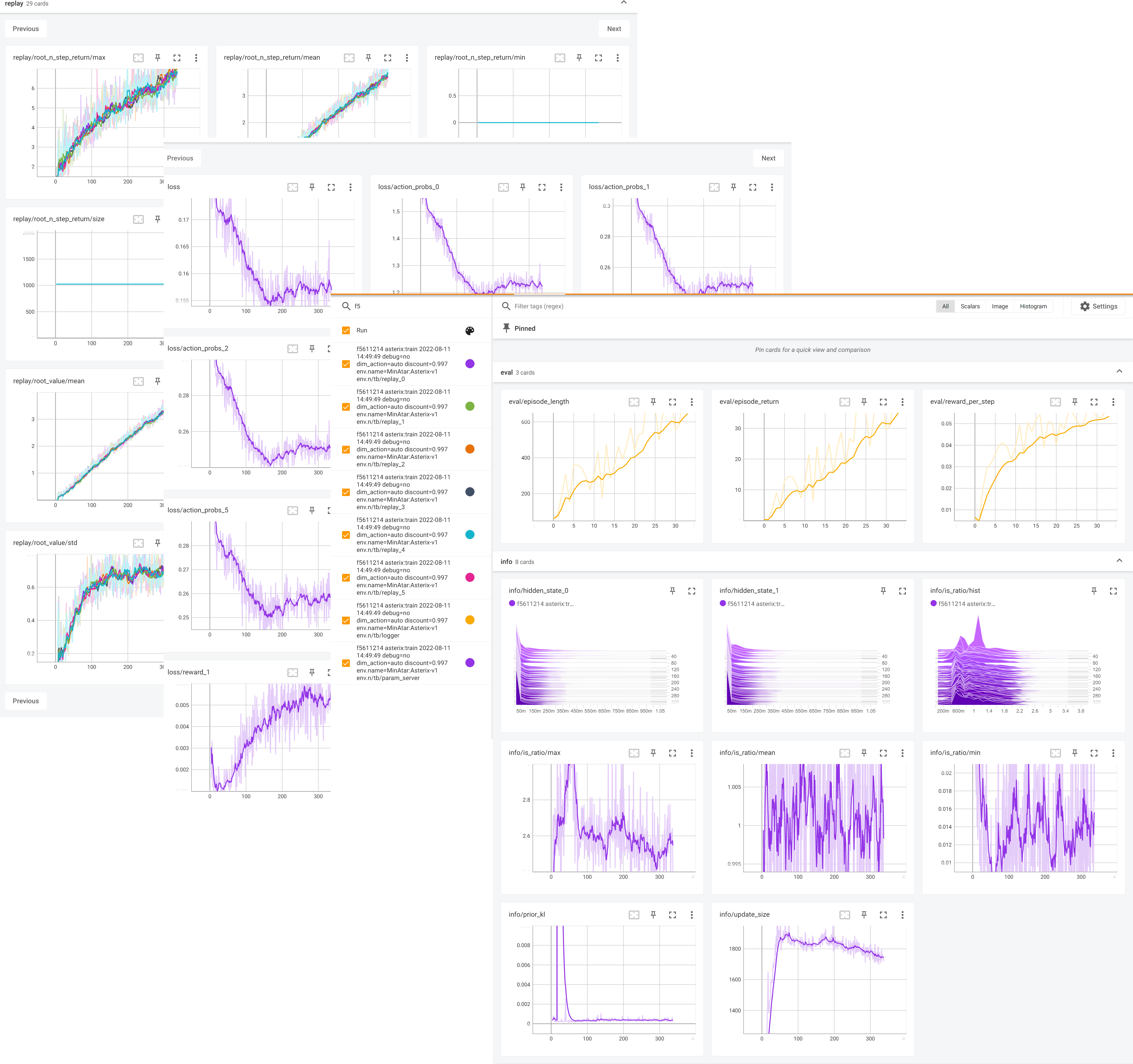This screenshot has height=1064, width=1133.
Task: Fit domain to data on info/is_ratio/max chart
Action: 634,753
